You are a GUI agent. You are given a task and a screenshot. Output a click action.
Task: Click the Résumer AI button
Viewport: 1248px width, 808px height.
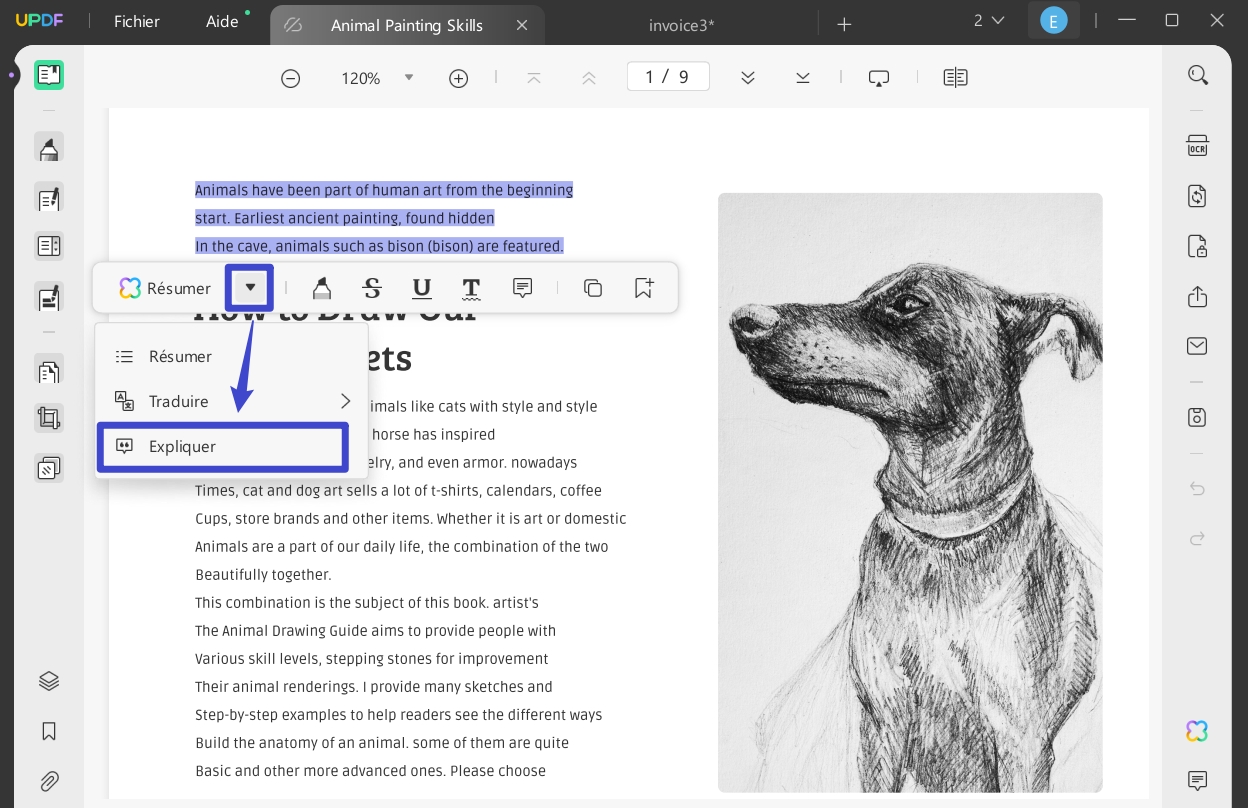tap(165, 288)
